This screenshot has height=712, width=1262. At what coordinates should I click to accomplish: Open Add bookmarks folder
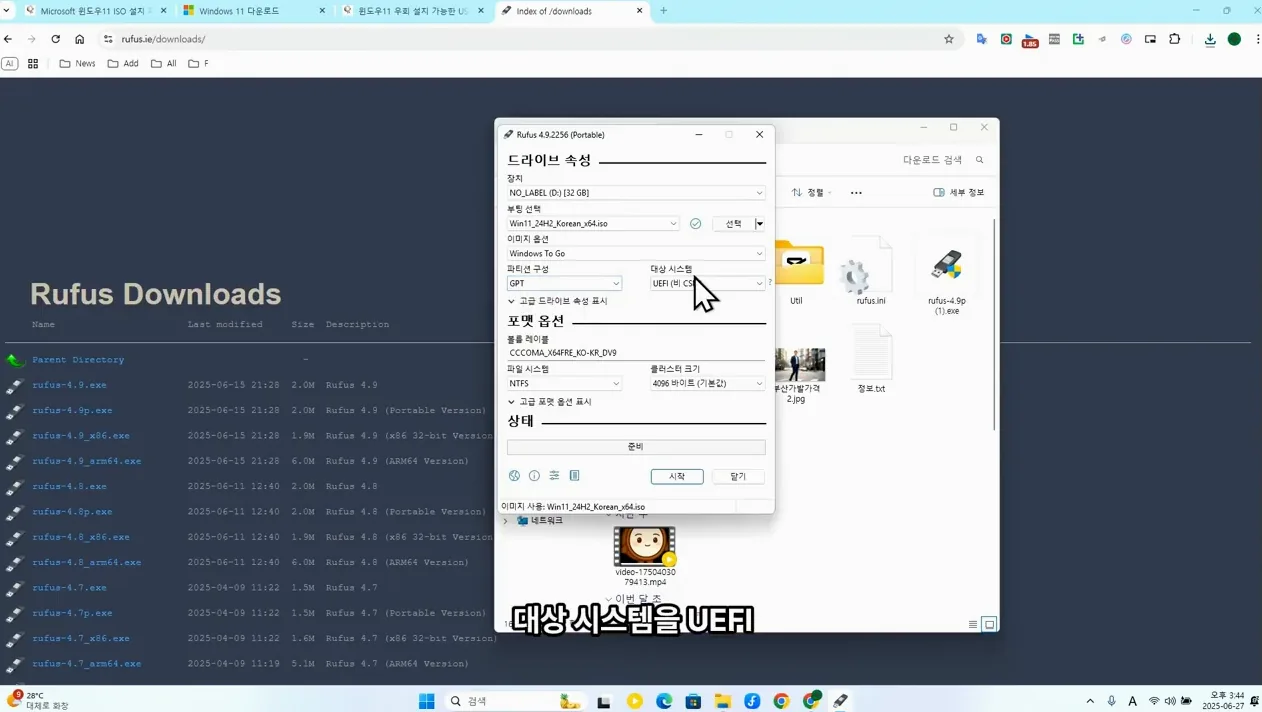click(122, 64)
